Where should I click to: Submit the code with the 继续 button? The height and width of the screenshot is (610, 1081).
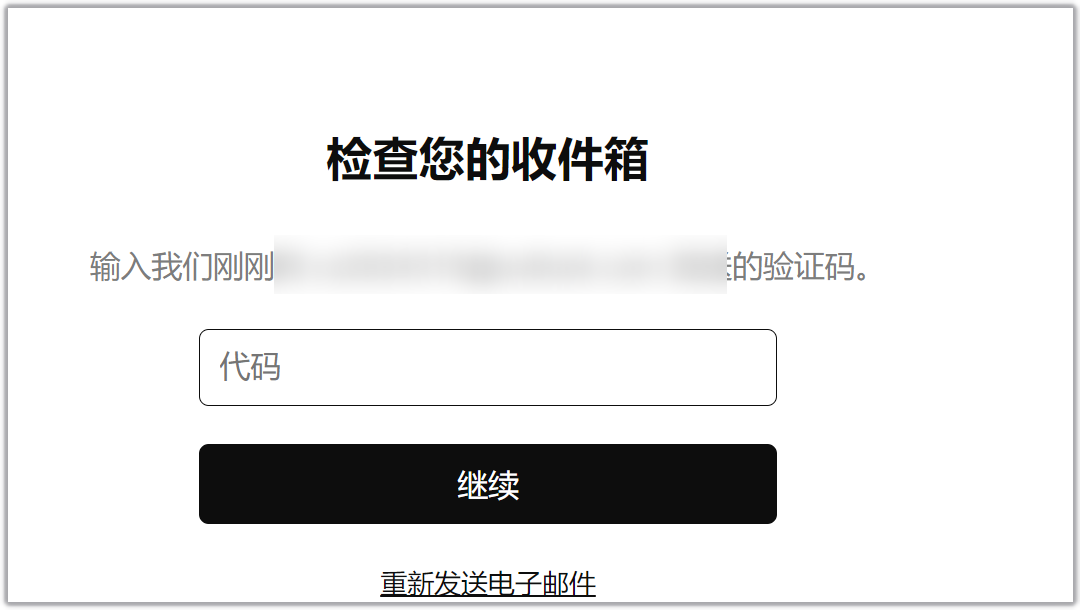[x=487, y=484]
